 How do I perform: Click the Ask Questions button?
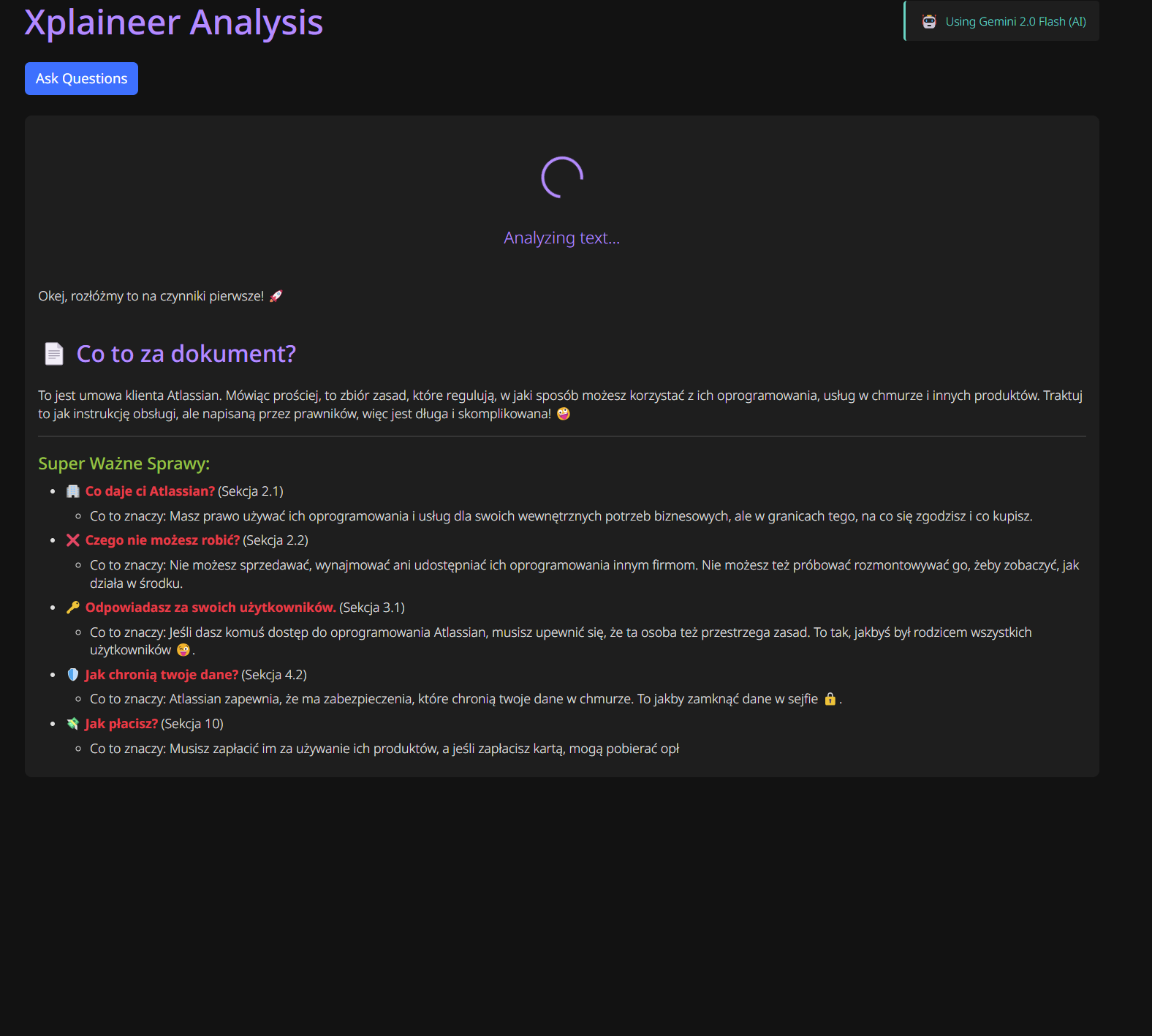pyautogui.click(x=81, y=78)
